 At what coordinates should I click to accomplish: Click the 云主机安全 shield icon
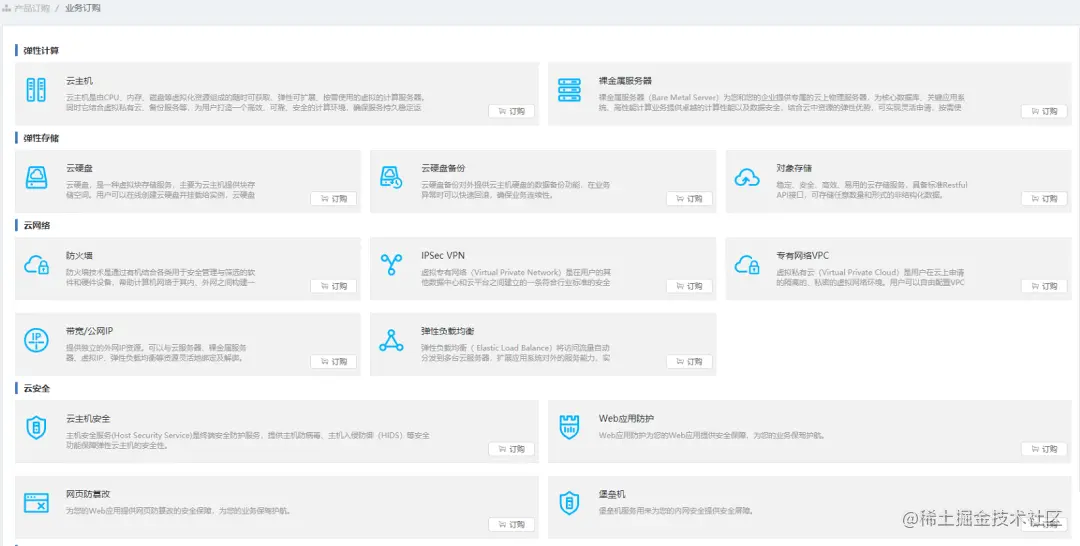coord(36,428)
